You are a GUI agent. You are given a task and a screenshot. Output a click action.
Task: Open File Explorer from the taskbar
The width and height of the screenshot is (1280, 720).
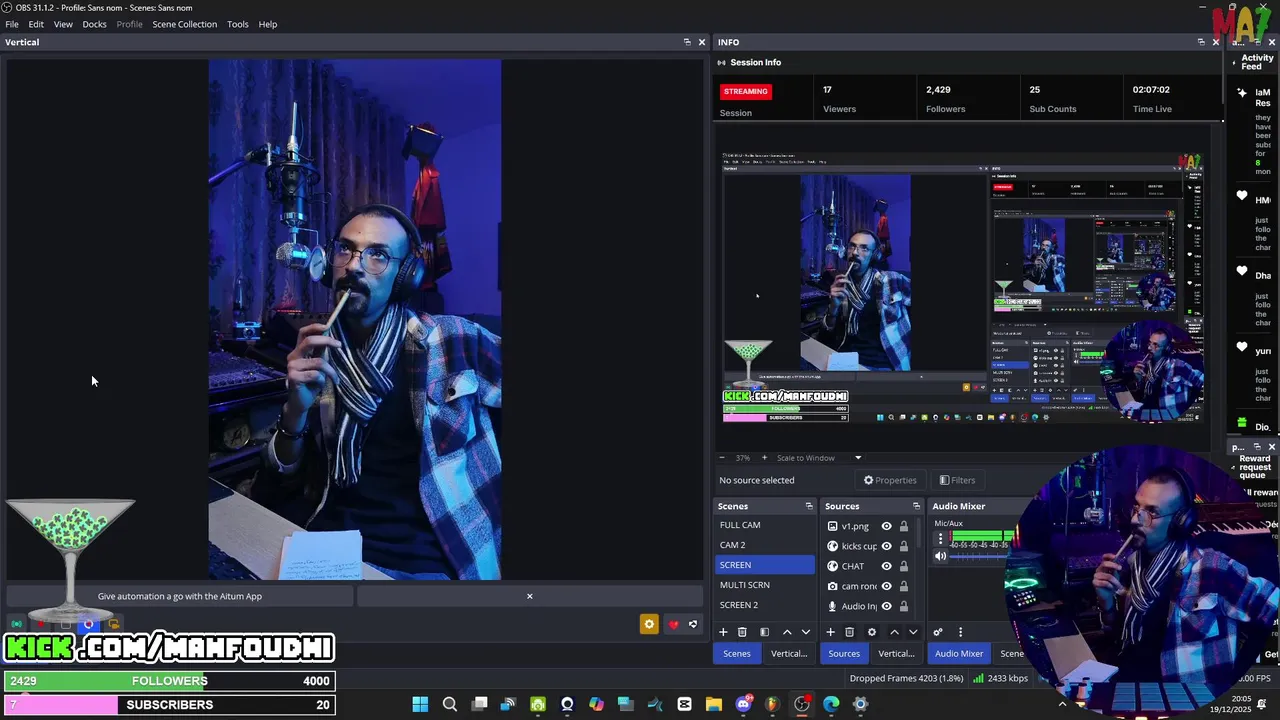pyautogui.click(x=713, y=704)
